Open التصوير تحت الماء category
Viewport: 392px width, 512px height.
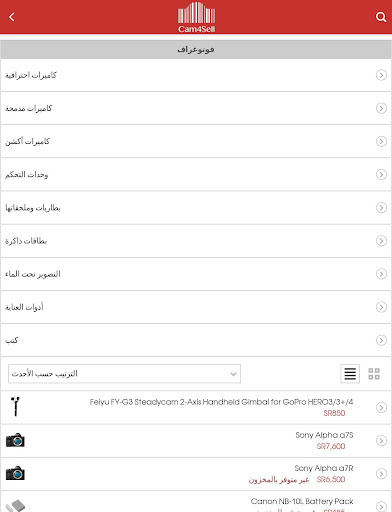pos(196,274)
